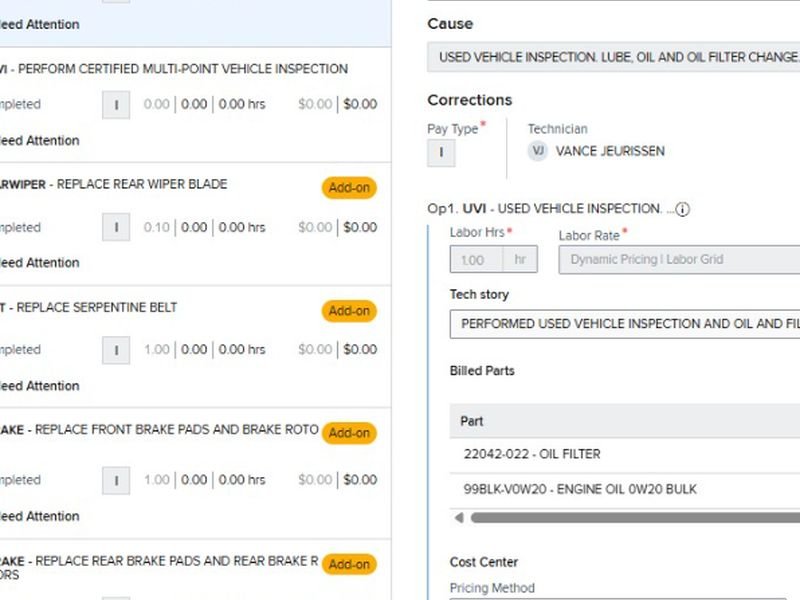The height and width of the screenshot is (600, 800).
Task: Expand the Op1. UVI operation section
Action: coord(545,209)
